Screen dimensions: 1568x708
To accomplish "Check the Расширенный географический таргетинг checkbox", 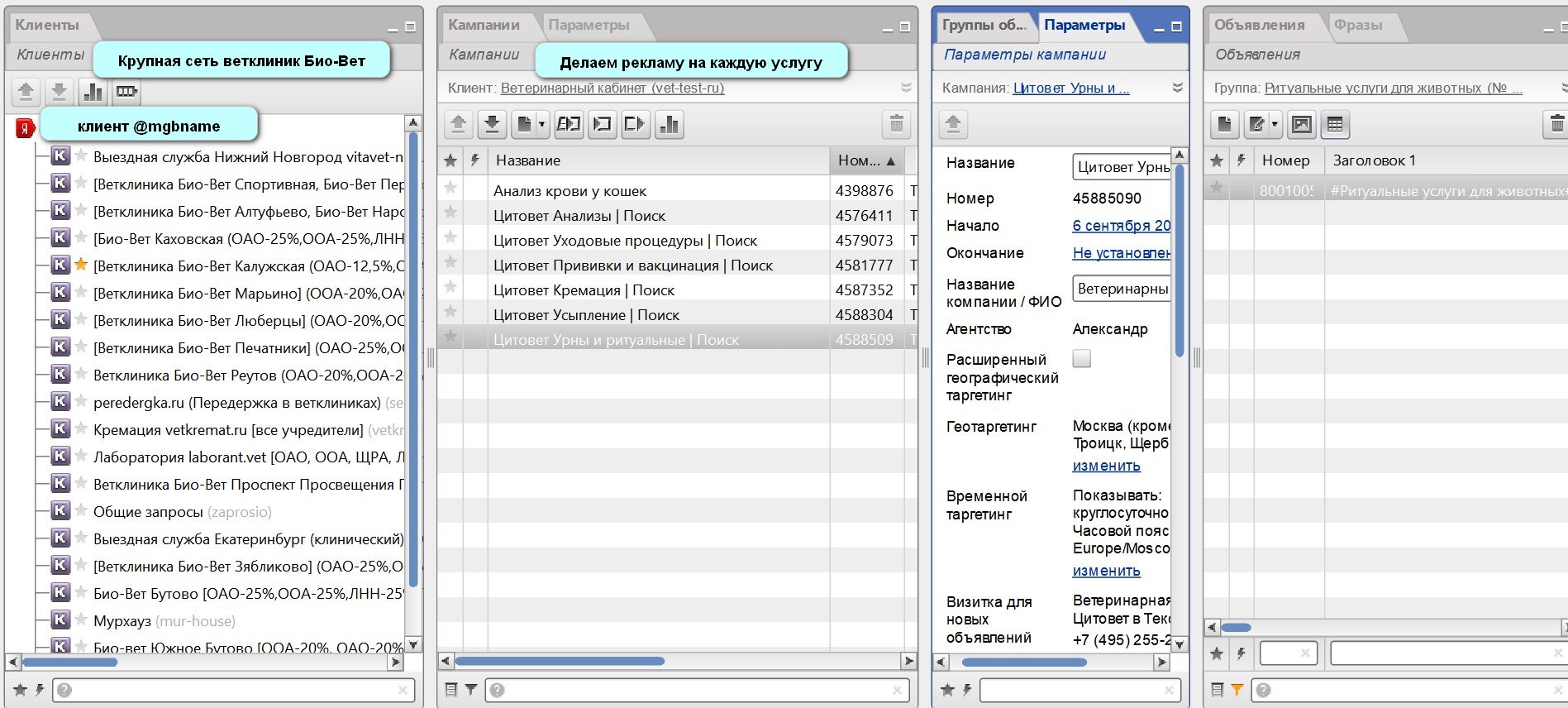I will coord(1081,358).
